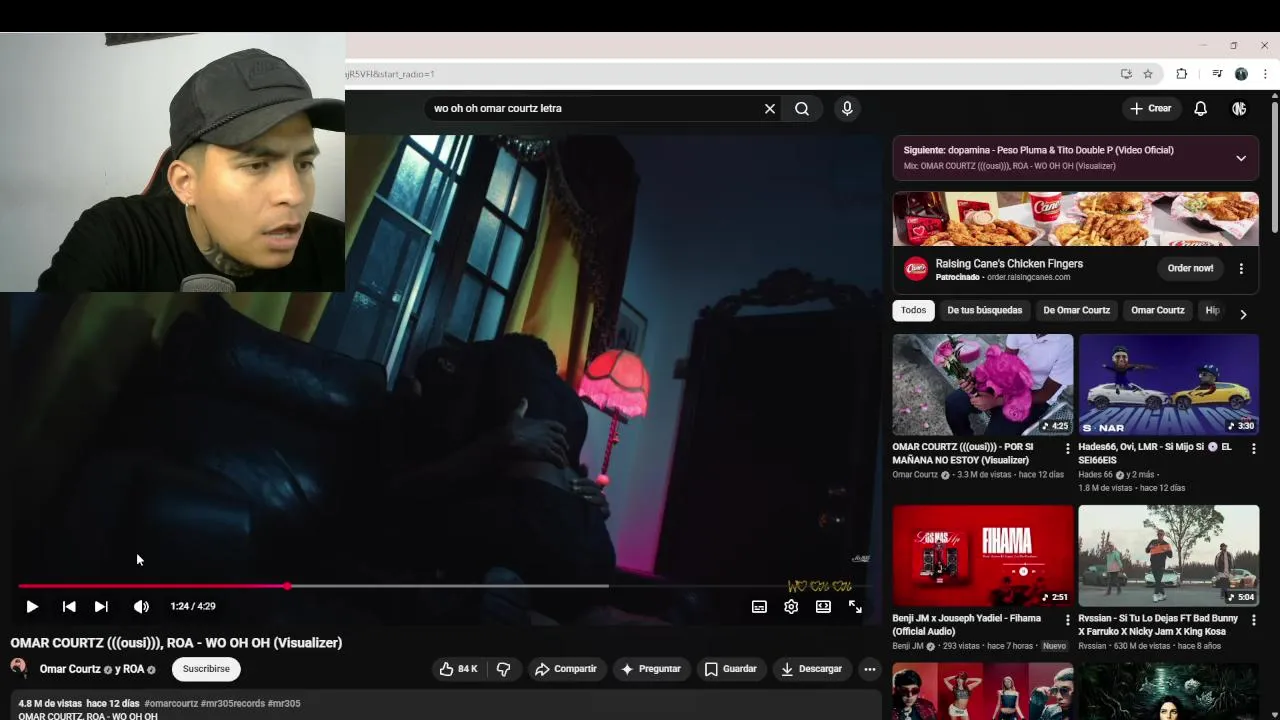Mute the video volume

tap(141, 606)
